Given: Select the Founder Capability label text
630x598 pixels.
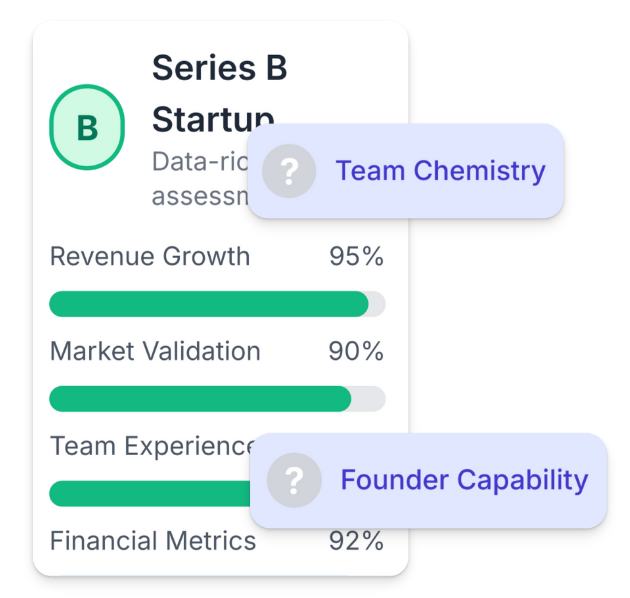Looking at the screenshot, I should point(464,480).
